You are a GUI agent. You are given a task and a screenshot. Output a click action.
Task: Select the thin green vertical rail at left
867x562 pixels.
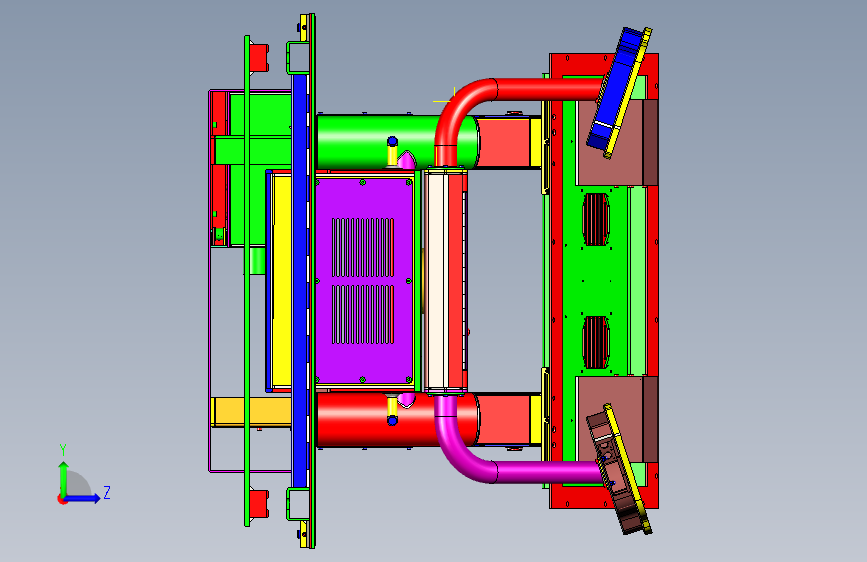(247, 281)
